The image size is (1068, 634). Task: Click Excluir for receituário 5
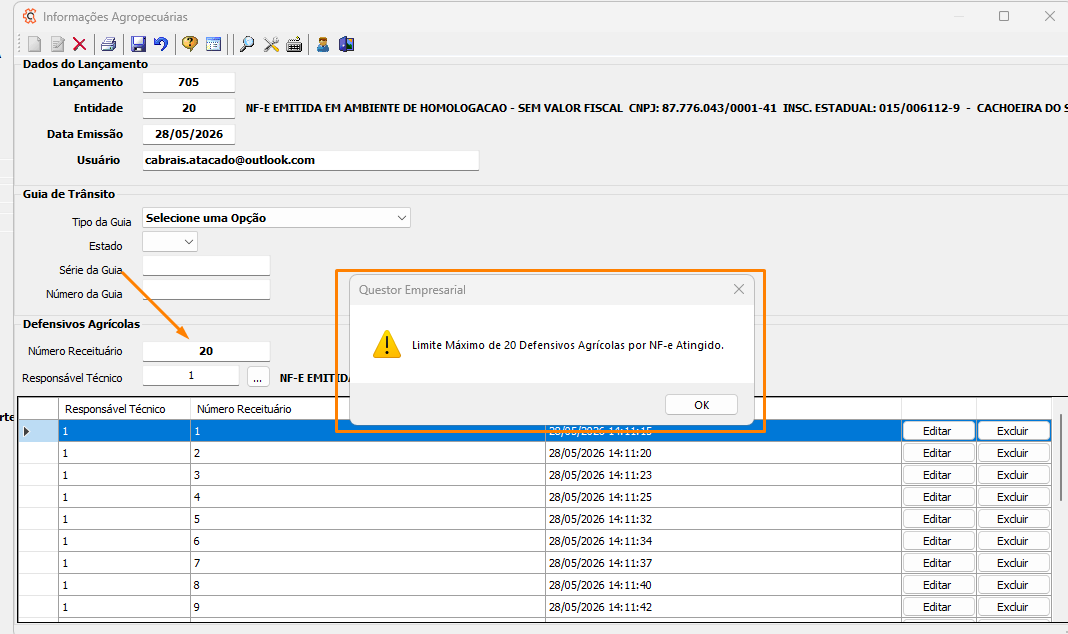coord(1014,519)
